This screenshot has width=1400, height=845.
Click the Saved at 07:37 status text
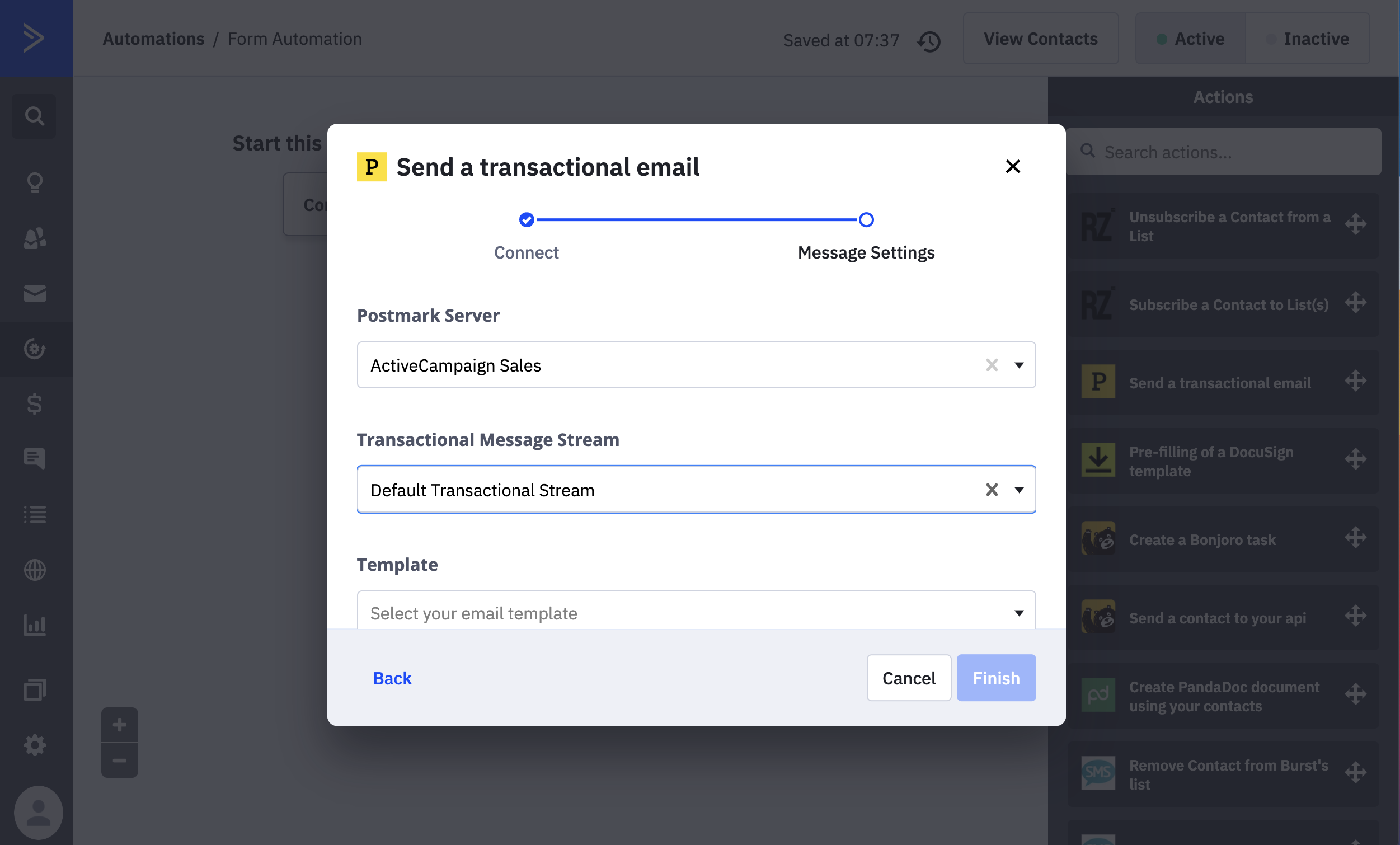(x=841, y=40)
